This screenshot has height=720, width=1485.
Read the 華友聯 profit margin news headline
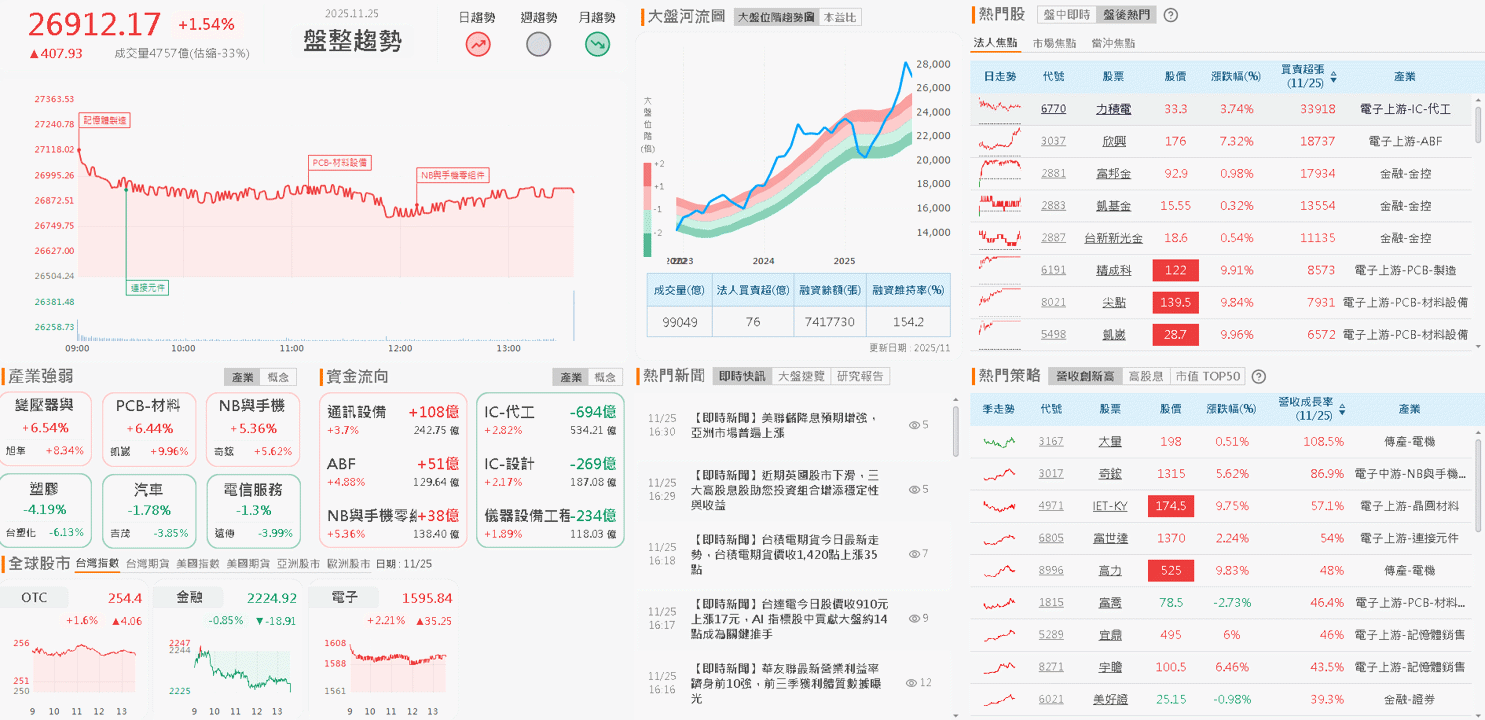coord(785,683)
